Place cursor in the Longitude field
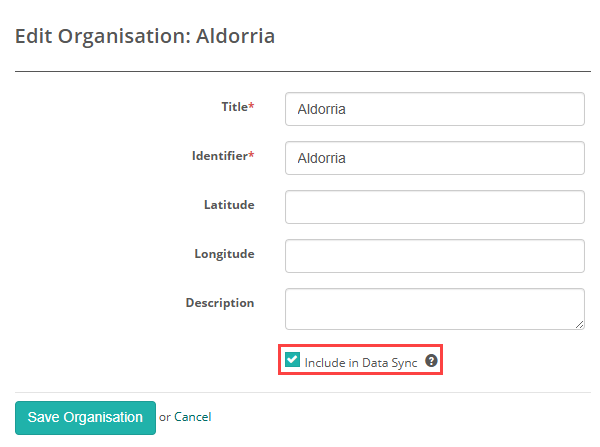The width and height of the screenshot is (600, 447). point(434,256)
